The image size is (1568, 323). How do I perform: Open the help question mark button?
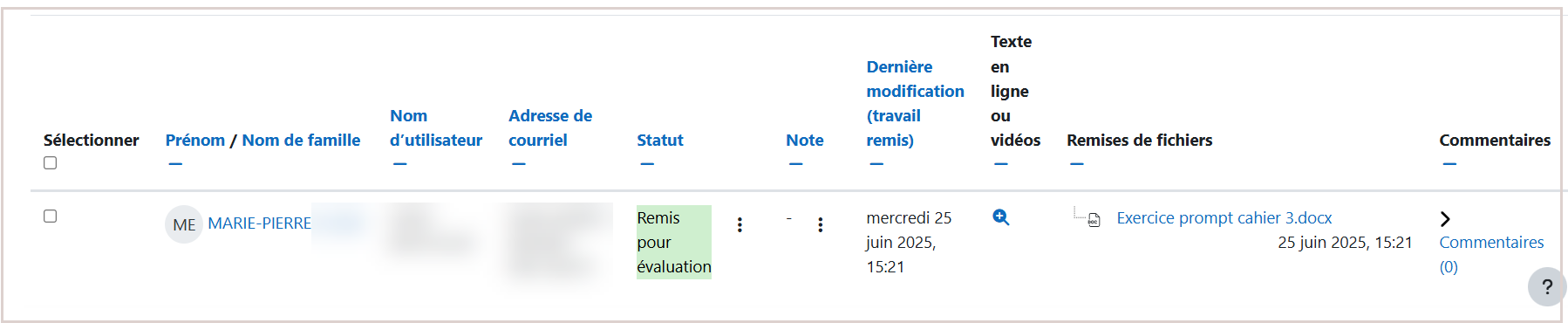click(x=1547, y=286)
